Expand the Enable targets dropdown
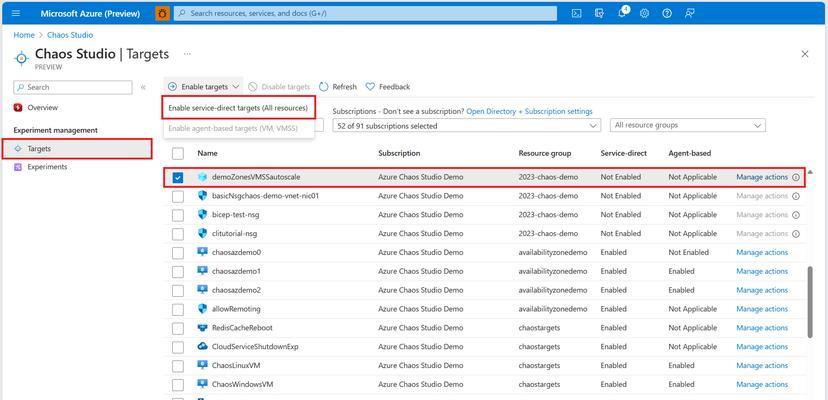The image size is (828, 400). [x=203, y=87]
